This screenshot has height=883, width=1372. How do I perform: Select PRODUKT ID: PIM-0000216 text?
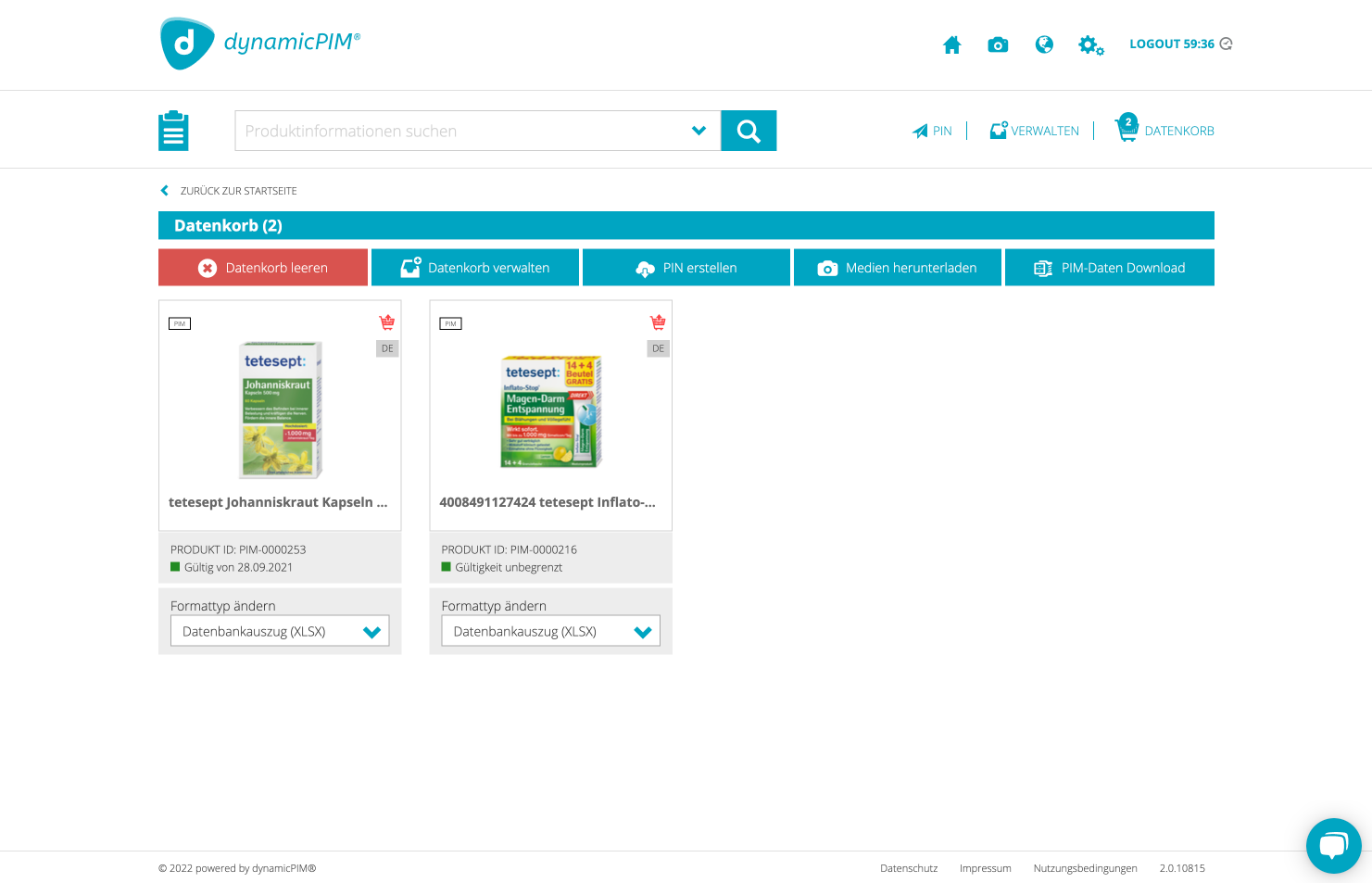[509, 549]
